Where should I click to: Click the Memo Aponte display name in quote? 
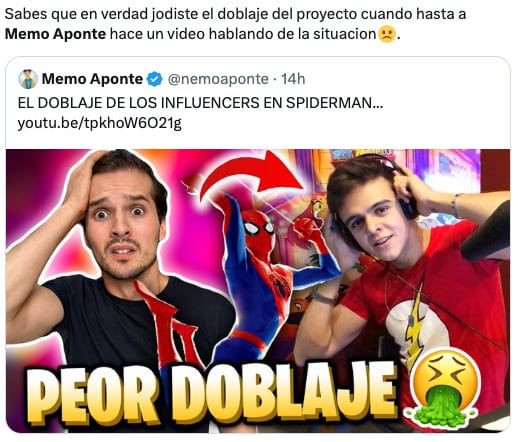click(x=92, y=79)
